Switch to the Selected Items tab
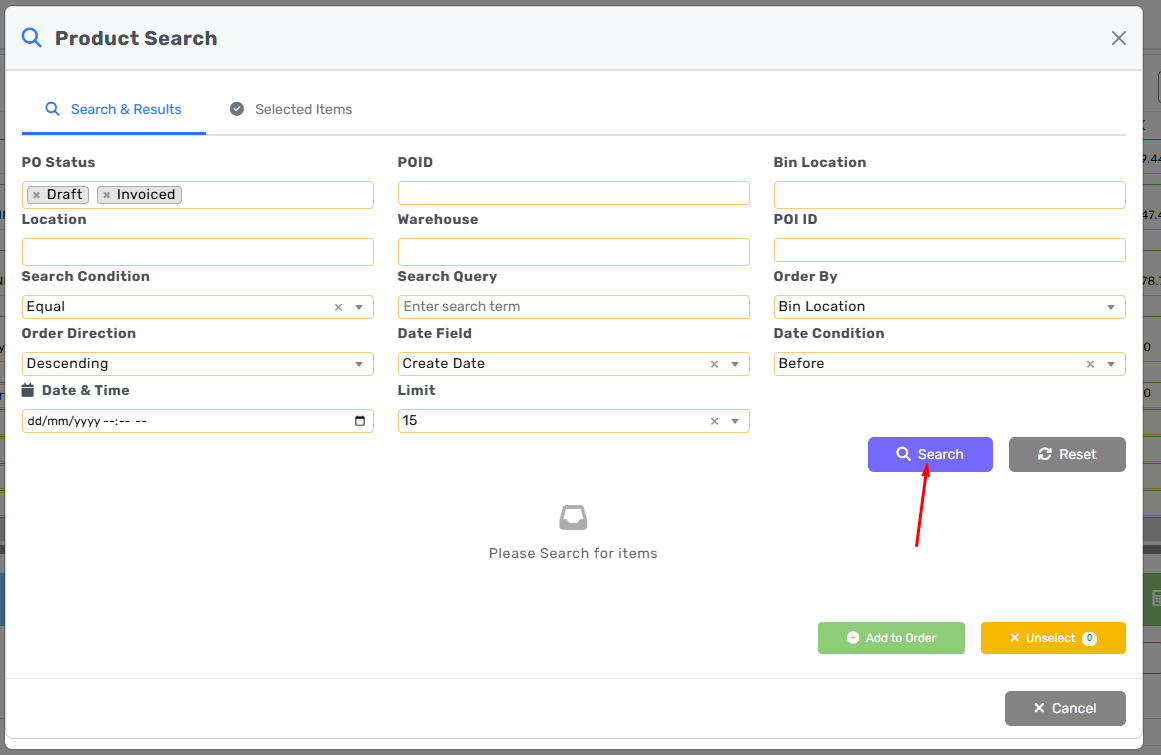This screenshot has height=755, width=1161. click(291, 109)
